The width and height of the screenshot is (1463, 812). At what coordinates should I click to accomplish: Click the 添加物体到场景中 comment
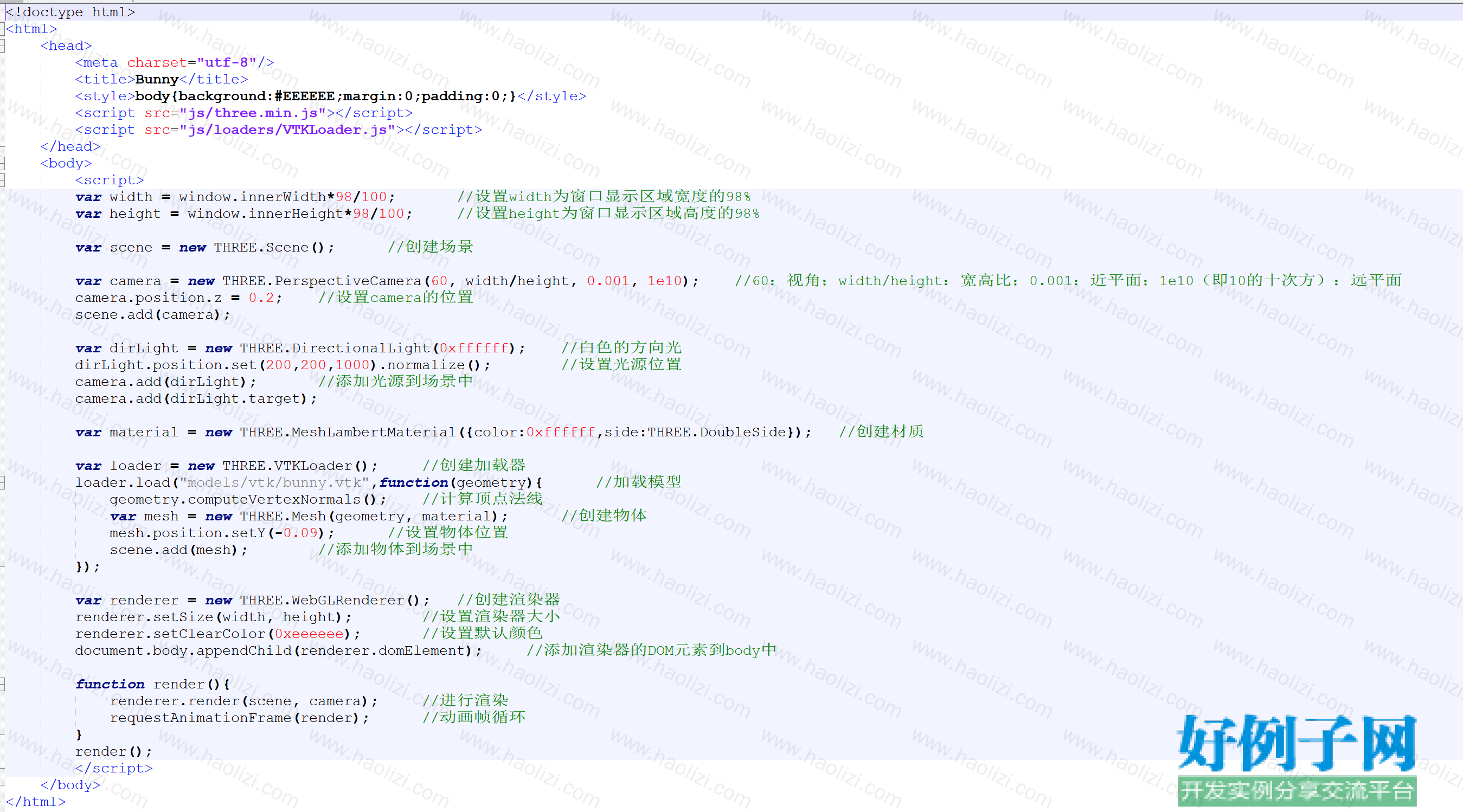click(396, 550)
